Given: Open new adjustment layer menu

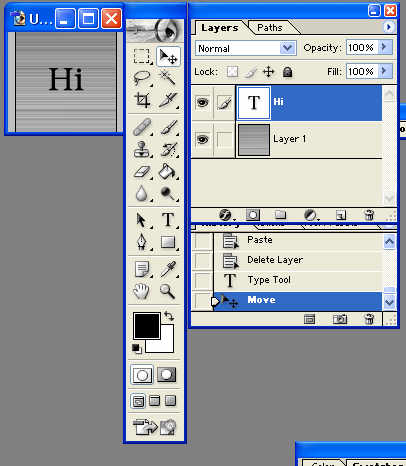Looking at the screenshot, I should click(x=311, y=215).
